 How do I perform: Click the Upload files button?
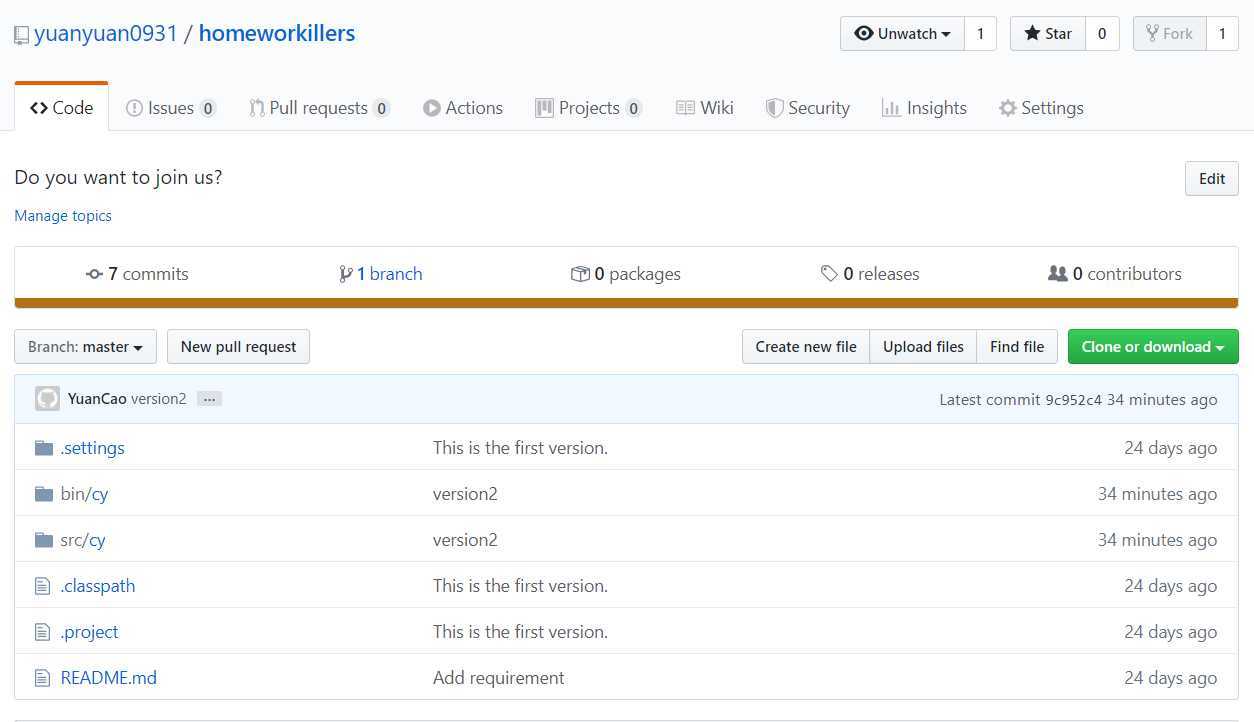[923, 347]
